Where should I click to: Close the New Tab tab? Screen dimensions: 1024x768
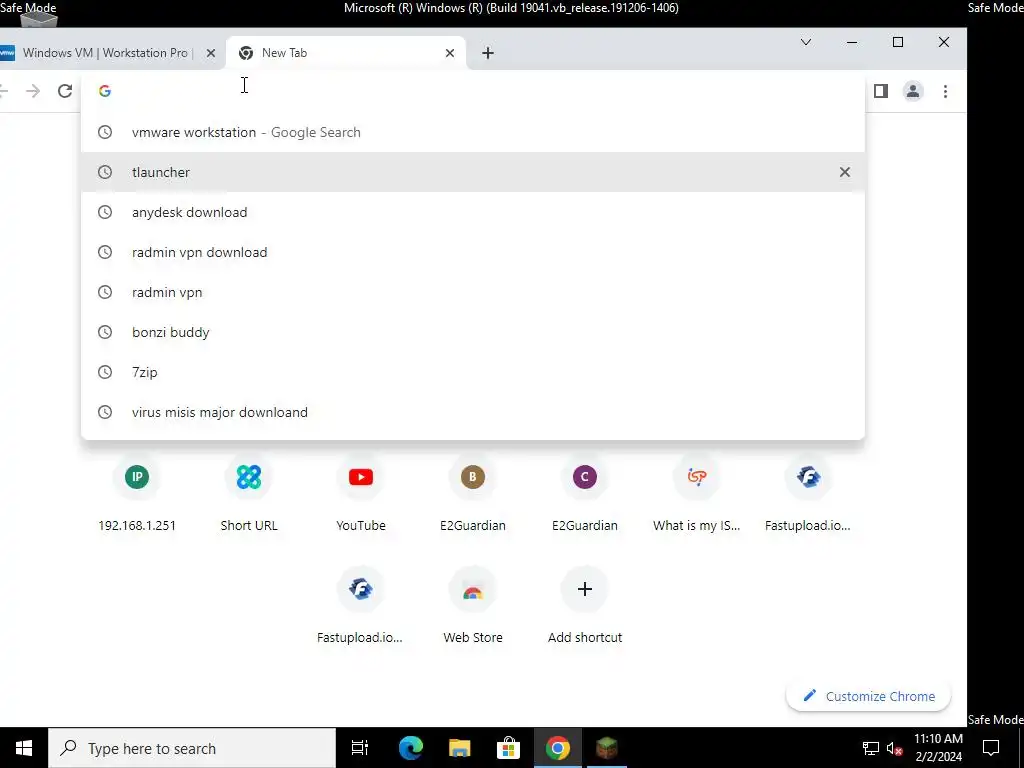449,53
